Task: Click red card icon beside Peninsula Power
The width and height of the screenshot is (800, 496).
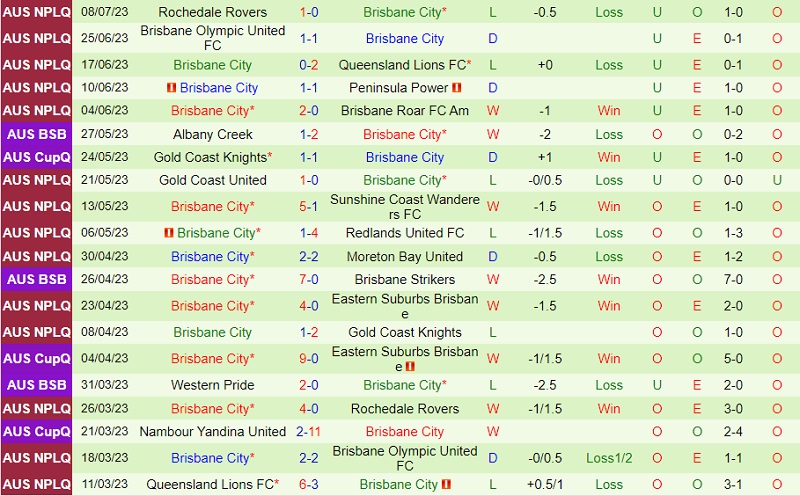Action: [457, 88]
